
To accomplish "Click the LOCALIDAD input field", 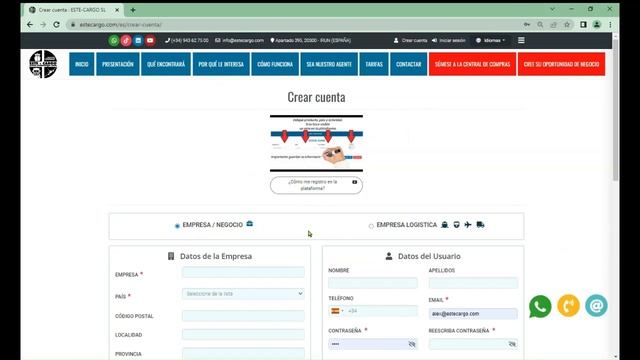I will tap(243, 334).
